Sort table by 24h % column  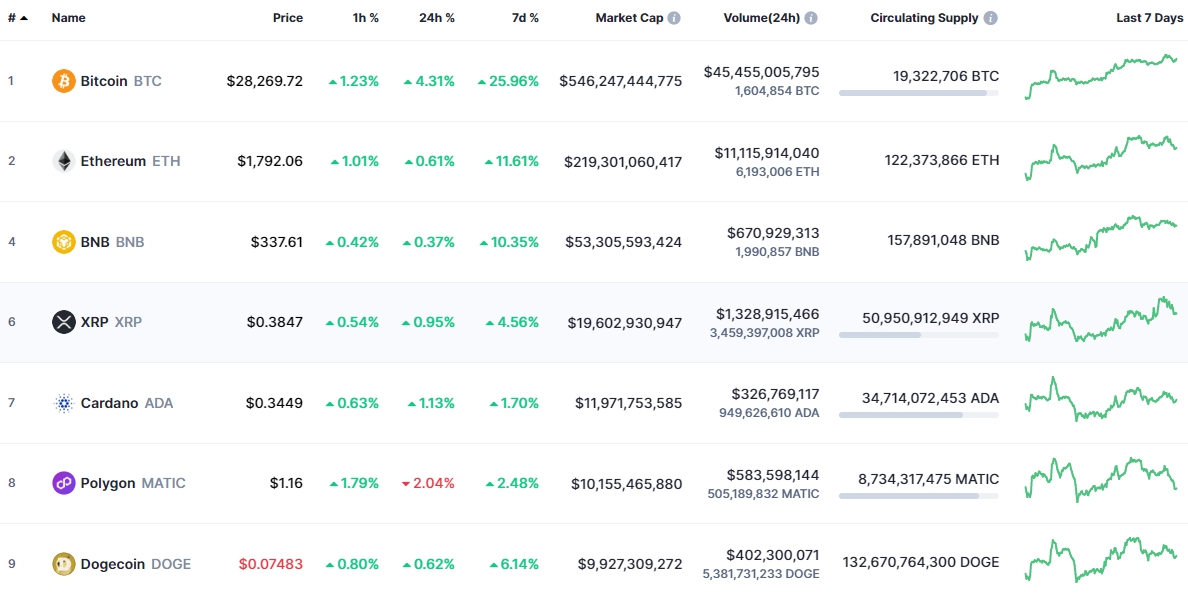(437, 18)
